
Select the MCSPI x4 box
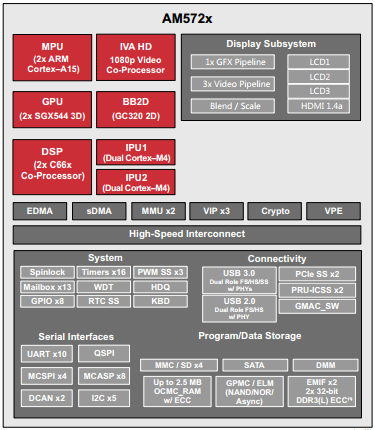[x=47, y=376]
